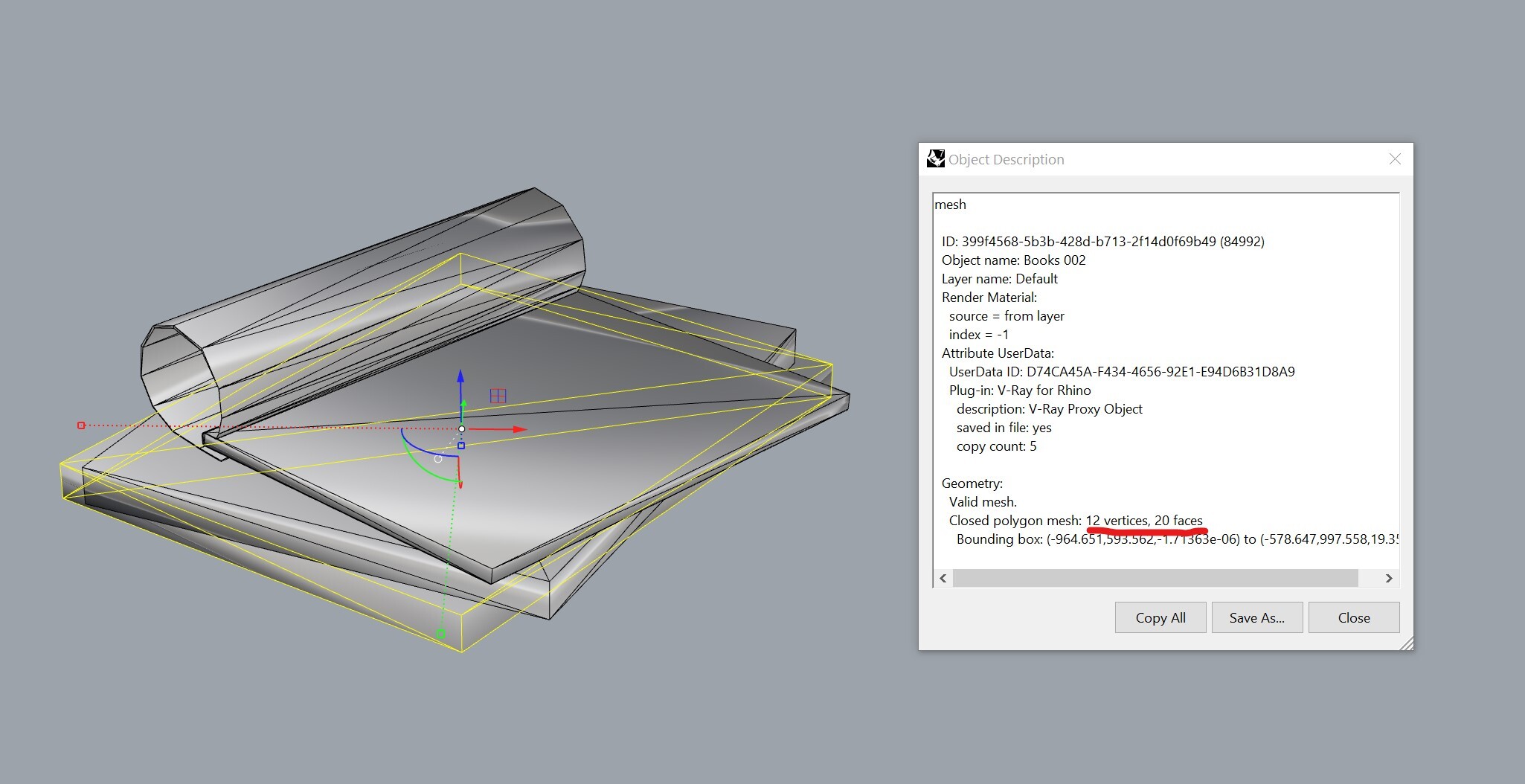Click the Copy All button
The width and height of the screenshot is (1525, 784).
coord(1160,617)
